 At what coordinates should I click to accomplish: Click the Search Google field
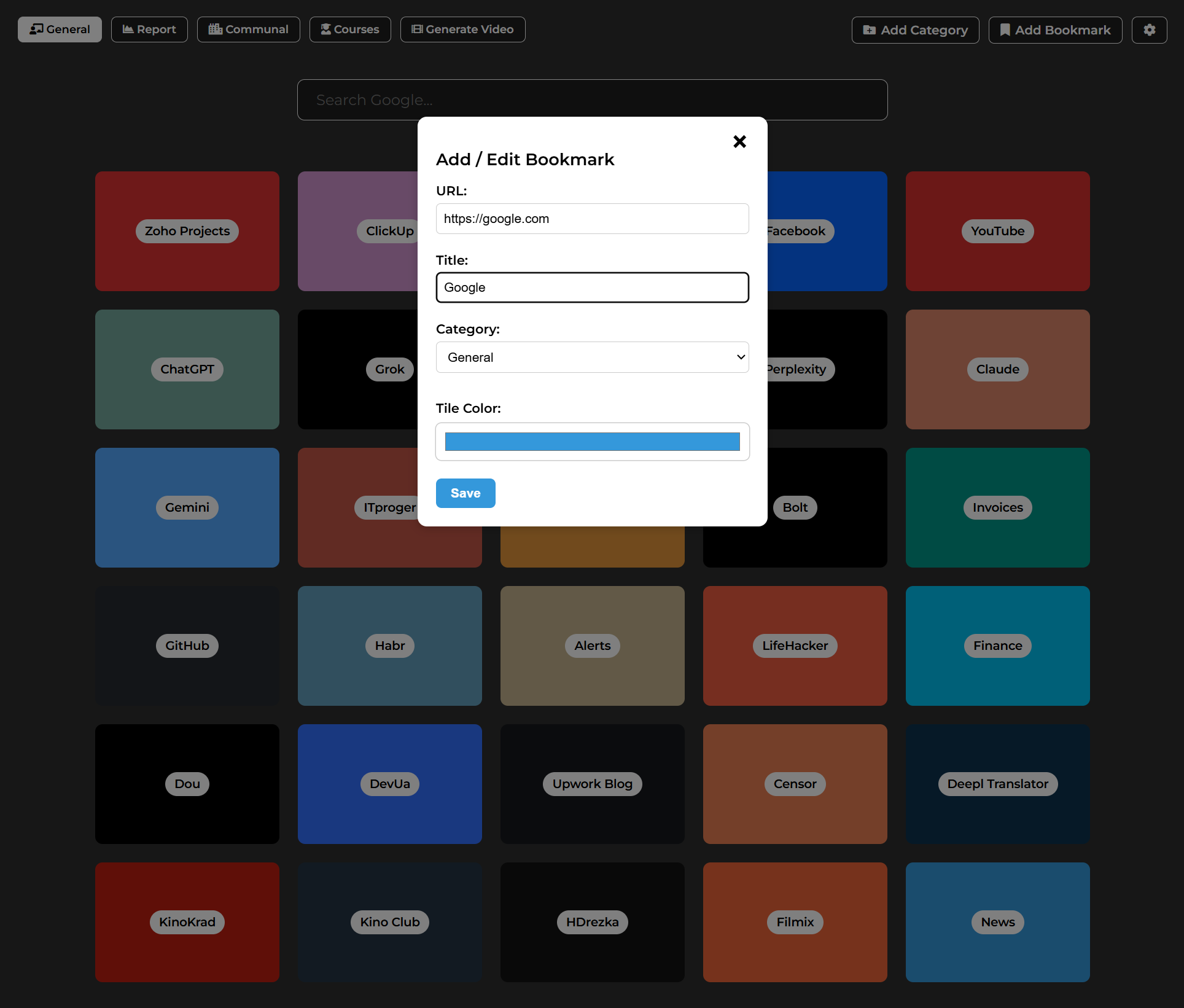point(592,100)
